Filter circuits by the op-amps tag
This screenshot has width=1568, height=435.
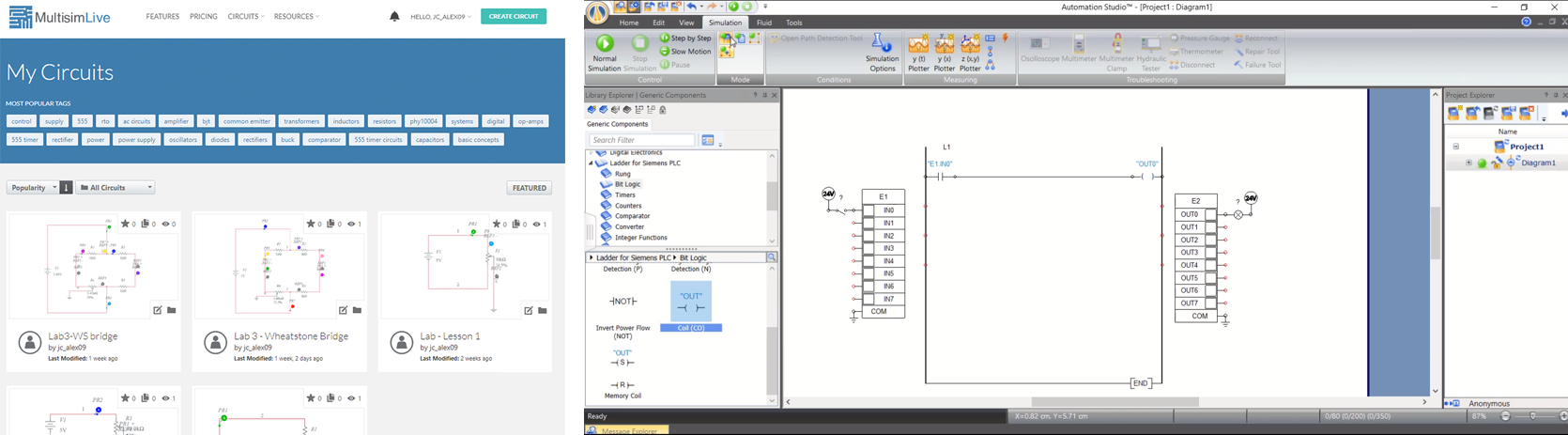point(530,121)
